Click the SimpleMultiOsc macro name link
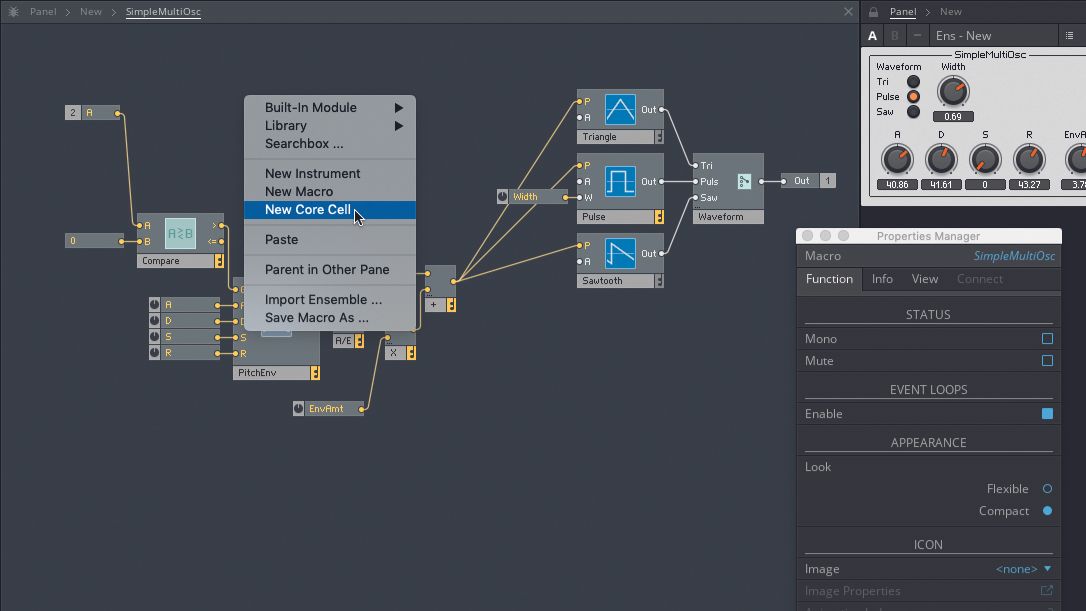The height and width of the screenshot is (611, 1086). 1013,256
